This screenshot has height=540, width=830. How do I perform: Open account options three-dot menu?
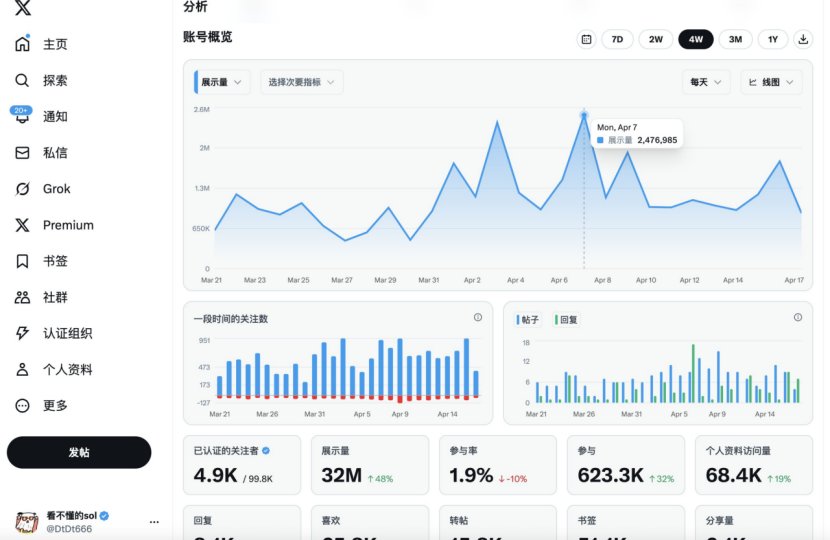(x=154, y=522)
